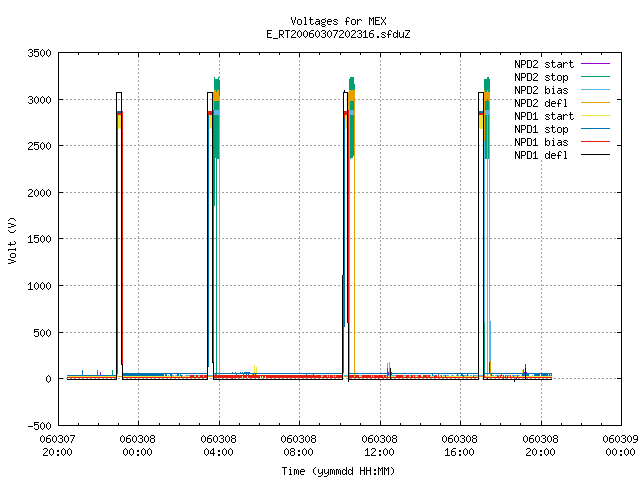Click the red NPD1 bias legend line
The height and width of the screenshot is (480, 640).
click(596, 142)
